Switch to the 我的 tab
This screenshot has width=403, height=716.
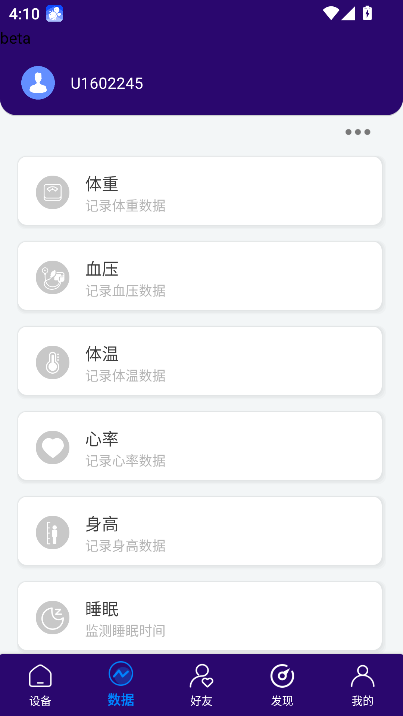coord(362,685)
